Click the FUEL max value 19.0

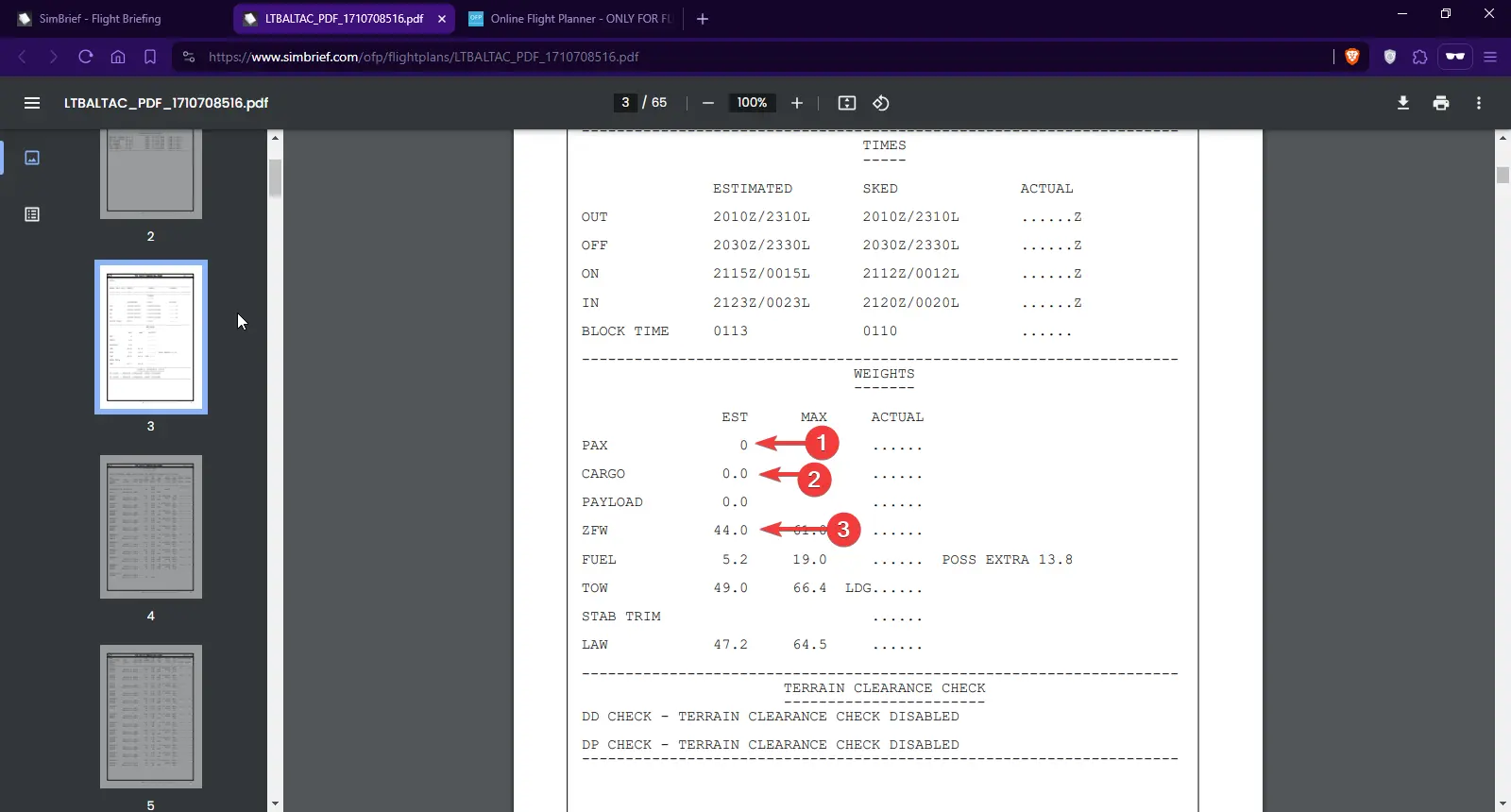point(809,560)
